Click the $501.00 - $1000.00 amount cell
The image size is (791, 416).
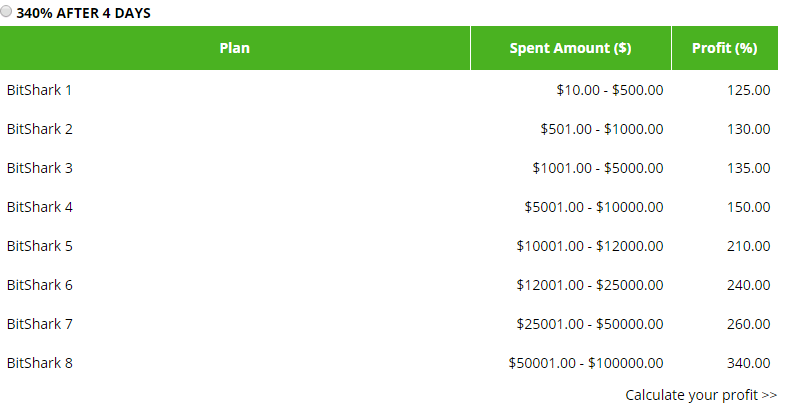coord(601,129)
